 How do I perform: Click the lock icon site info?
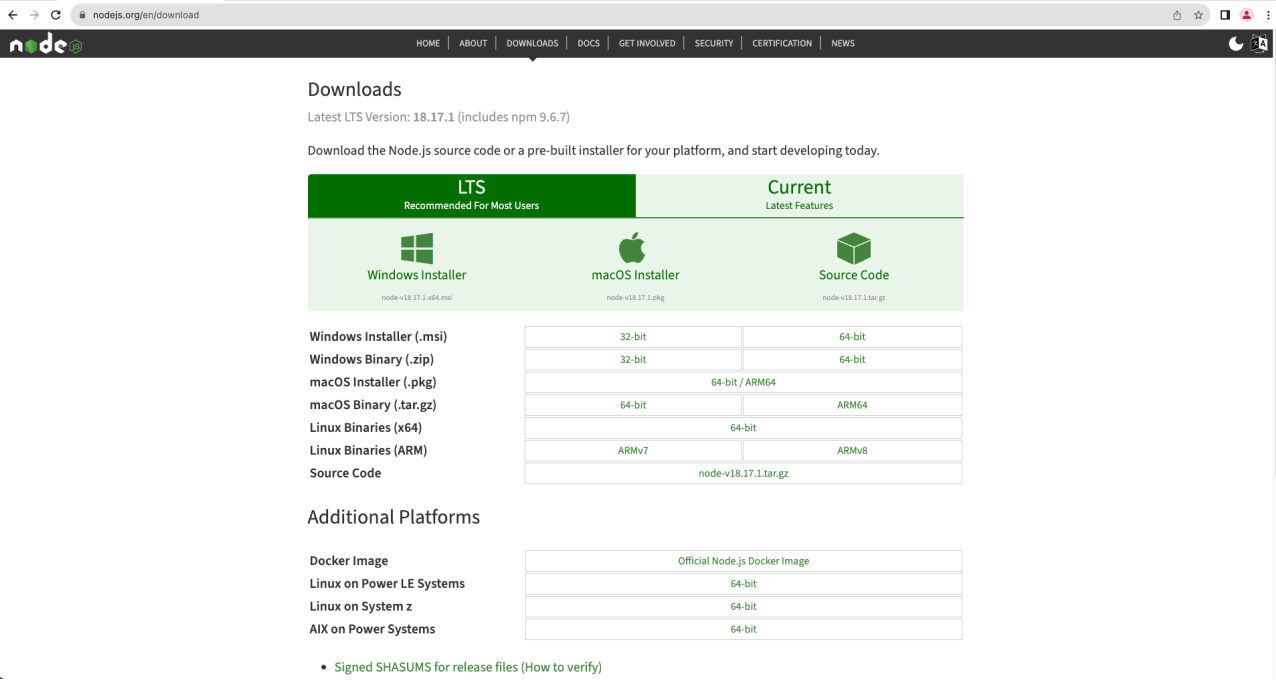click(84, 15)
